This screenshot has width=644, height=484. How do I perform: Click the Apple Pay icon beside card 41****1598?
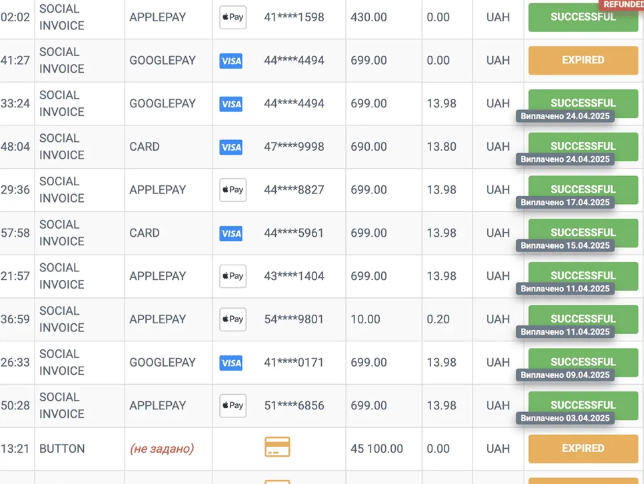(232, 17)
